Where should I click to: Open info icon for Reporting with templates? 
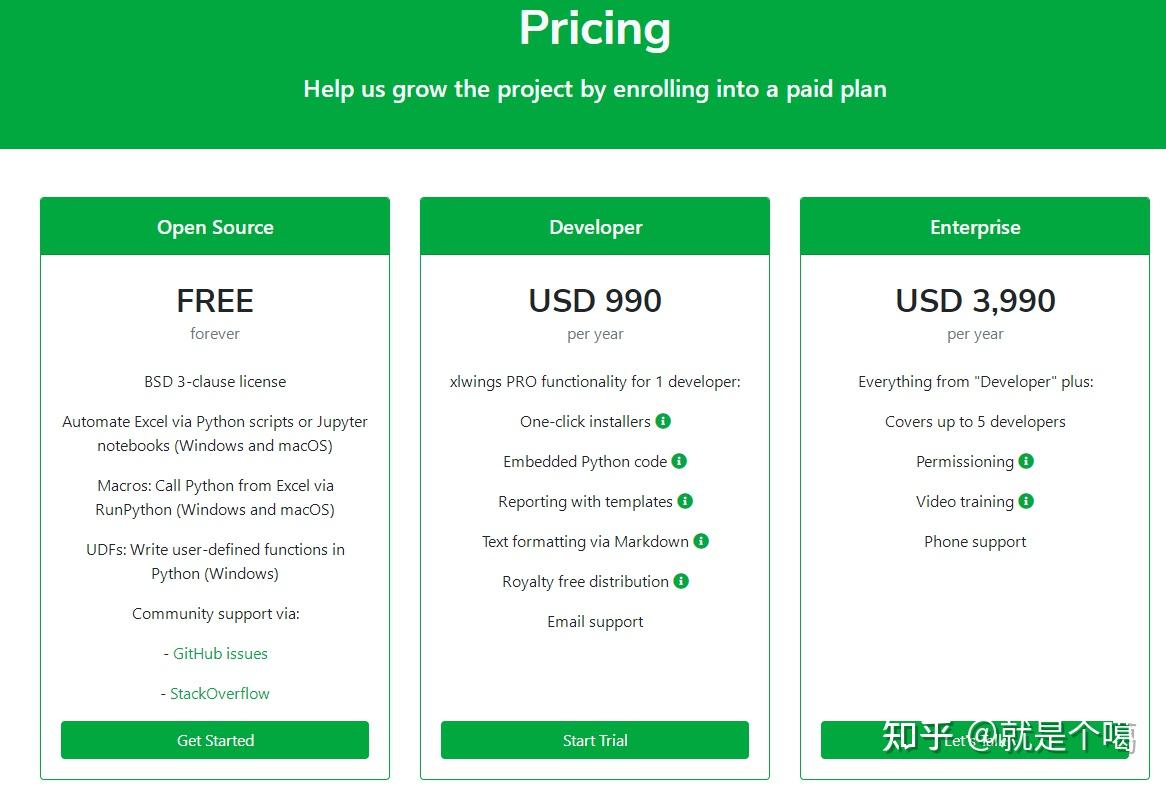[685, 501]
